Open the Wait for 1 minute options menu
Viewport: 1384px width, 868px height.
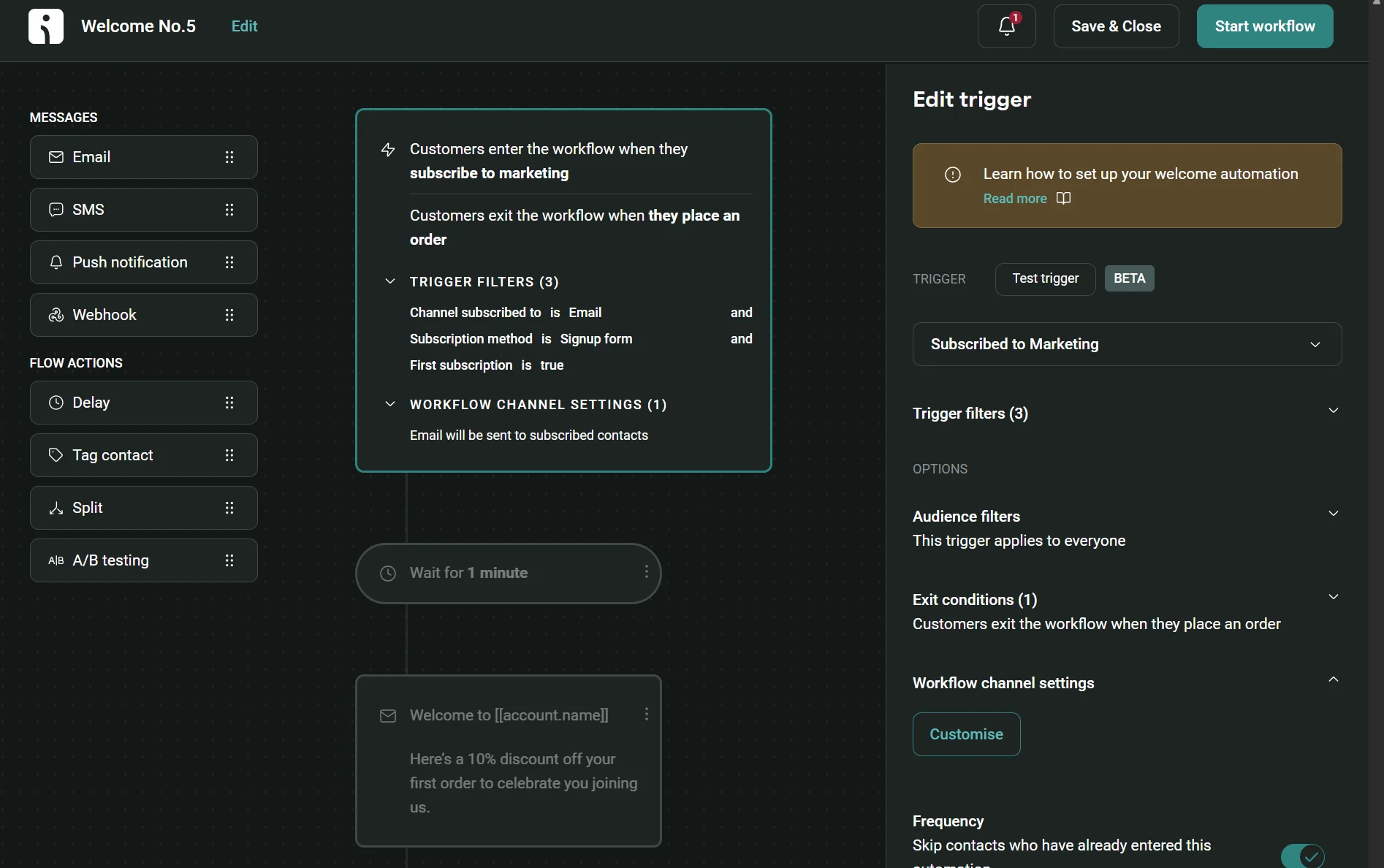[646, 572]
